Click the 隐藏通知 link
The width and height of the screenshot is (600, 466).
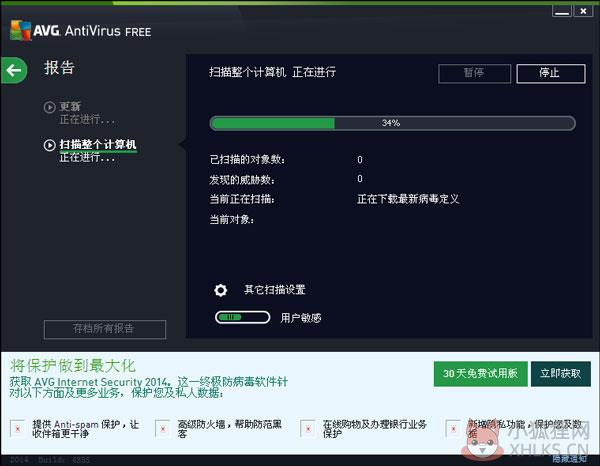(569, 458)
